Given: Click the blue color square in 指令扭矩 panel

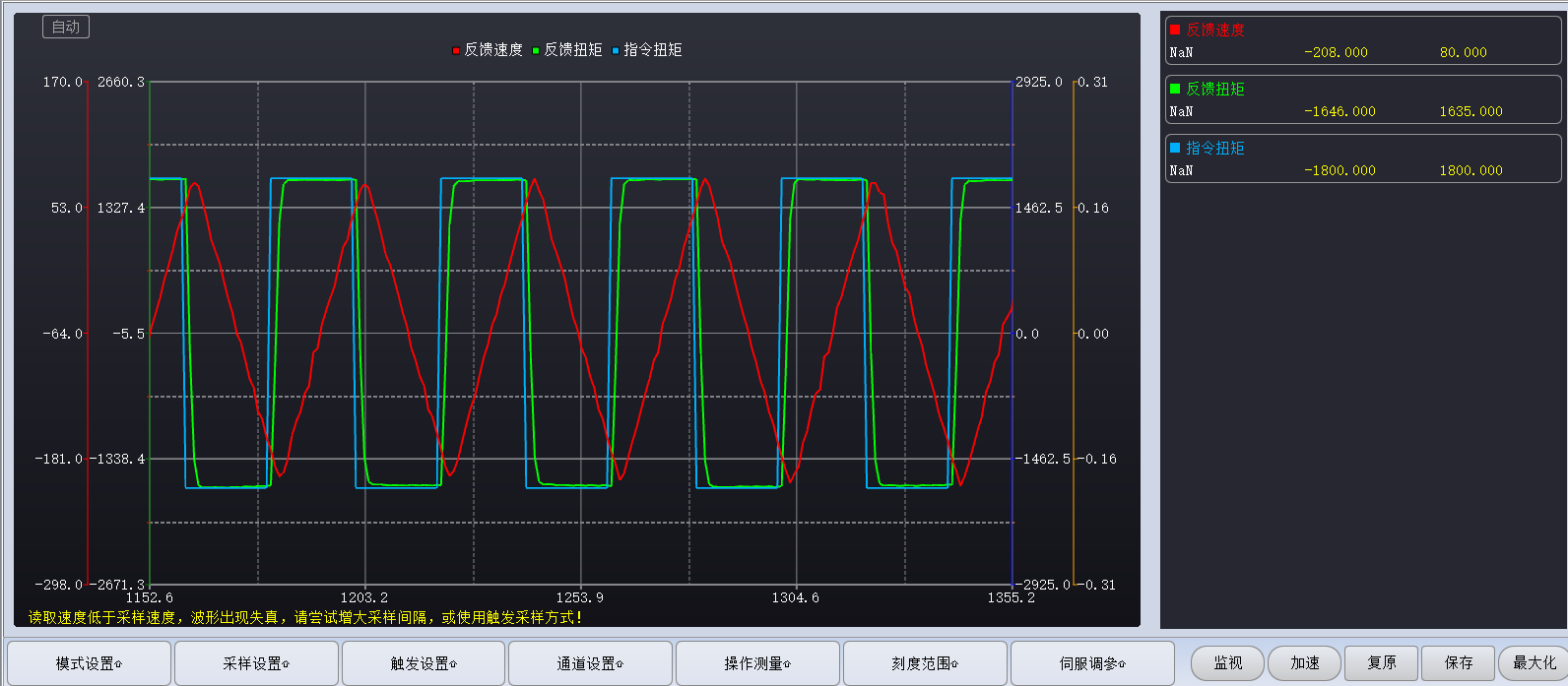Looking at the screenshot, I should click(1175, 148).
